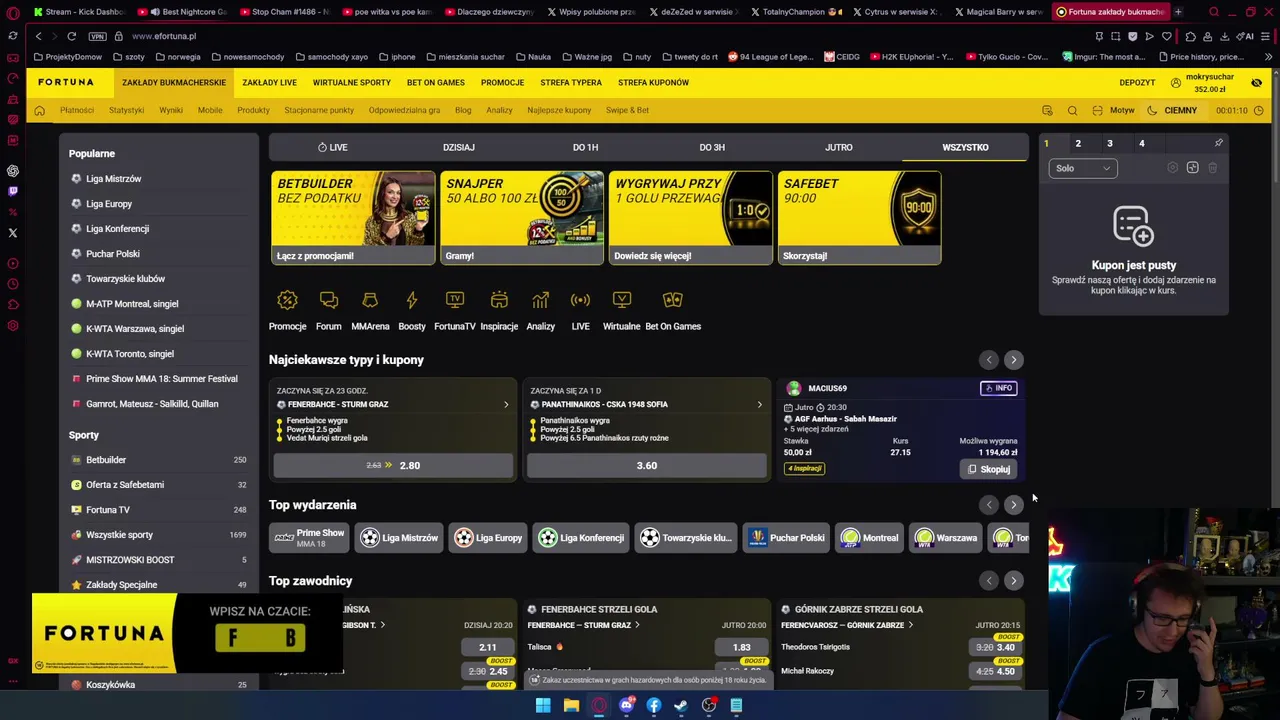
Task: Open the SAFEBET 90:00 promo banner
Action: pos(859,218)
